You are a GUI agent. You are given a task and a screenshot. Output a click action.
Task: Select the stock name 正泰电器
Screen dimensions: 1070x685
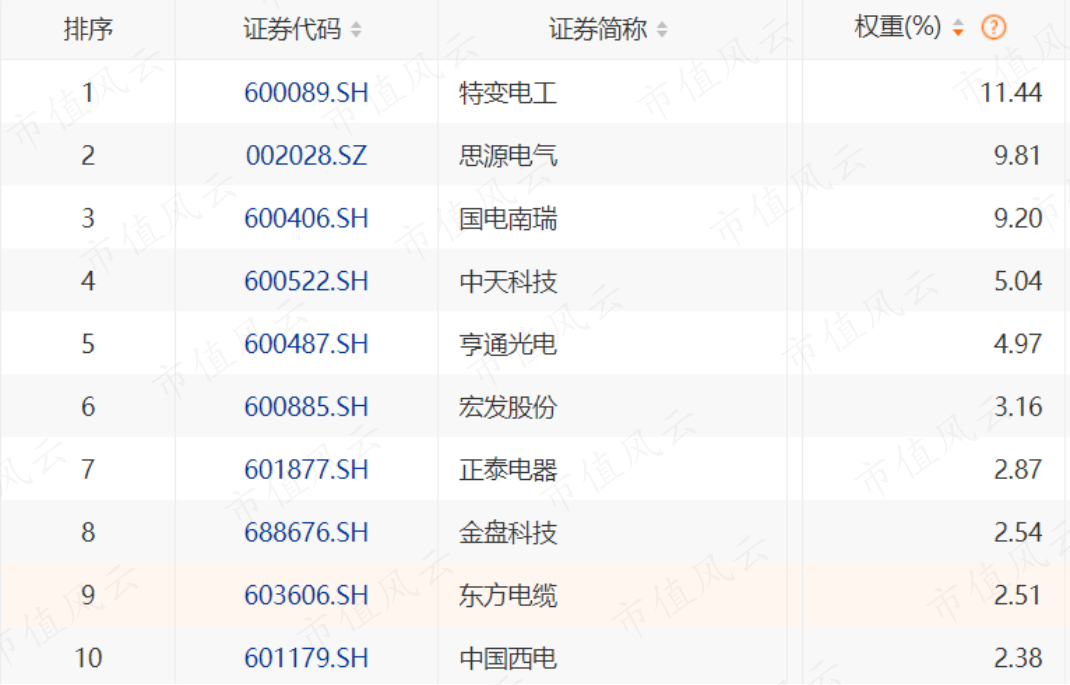pyautogui.click(x=508, y=469)
